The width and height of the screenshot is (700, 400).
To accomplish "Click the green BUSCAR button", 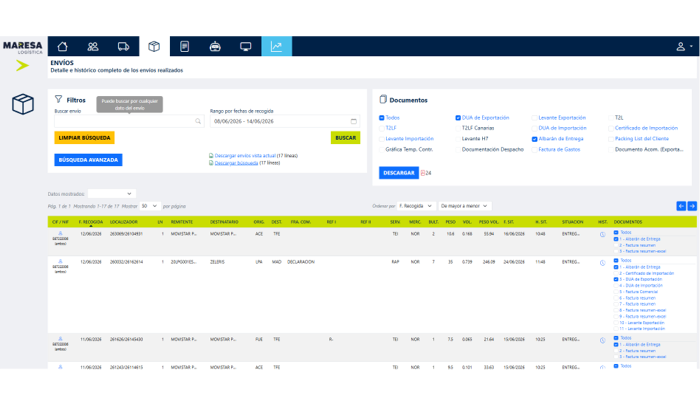I will 346,138.
